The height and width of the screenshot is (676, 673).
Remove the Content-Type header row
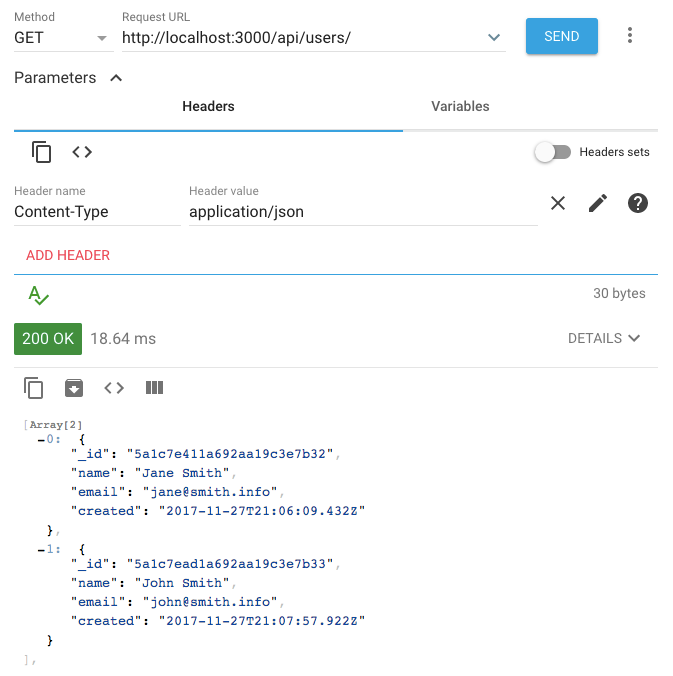pyautogui.click(x=558, y=203)
